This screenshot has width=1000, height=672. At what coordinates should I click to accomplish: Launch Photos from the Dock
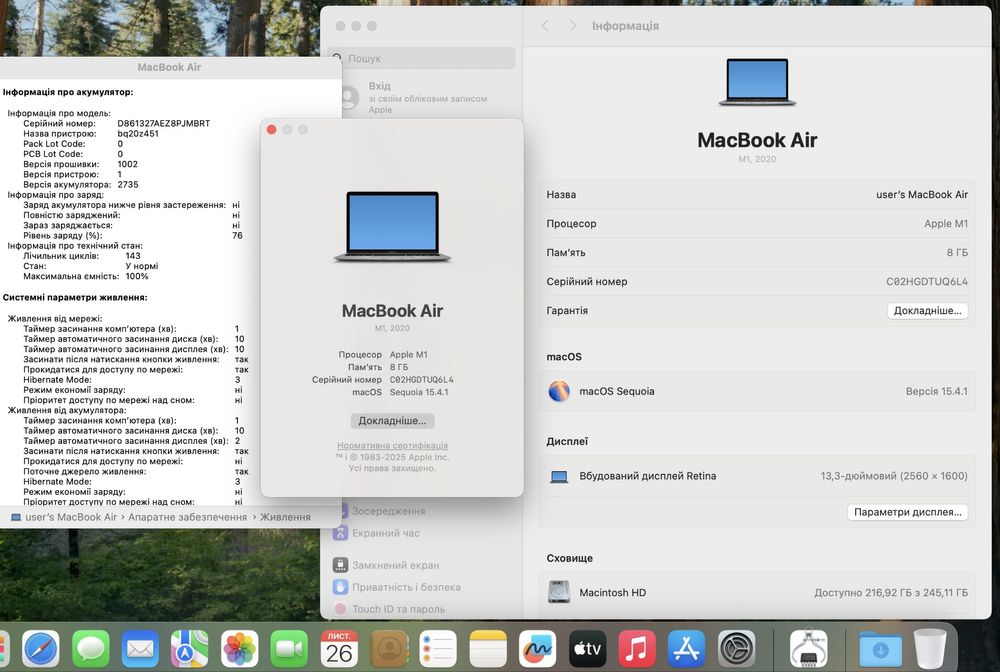point(239,648)
